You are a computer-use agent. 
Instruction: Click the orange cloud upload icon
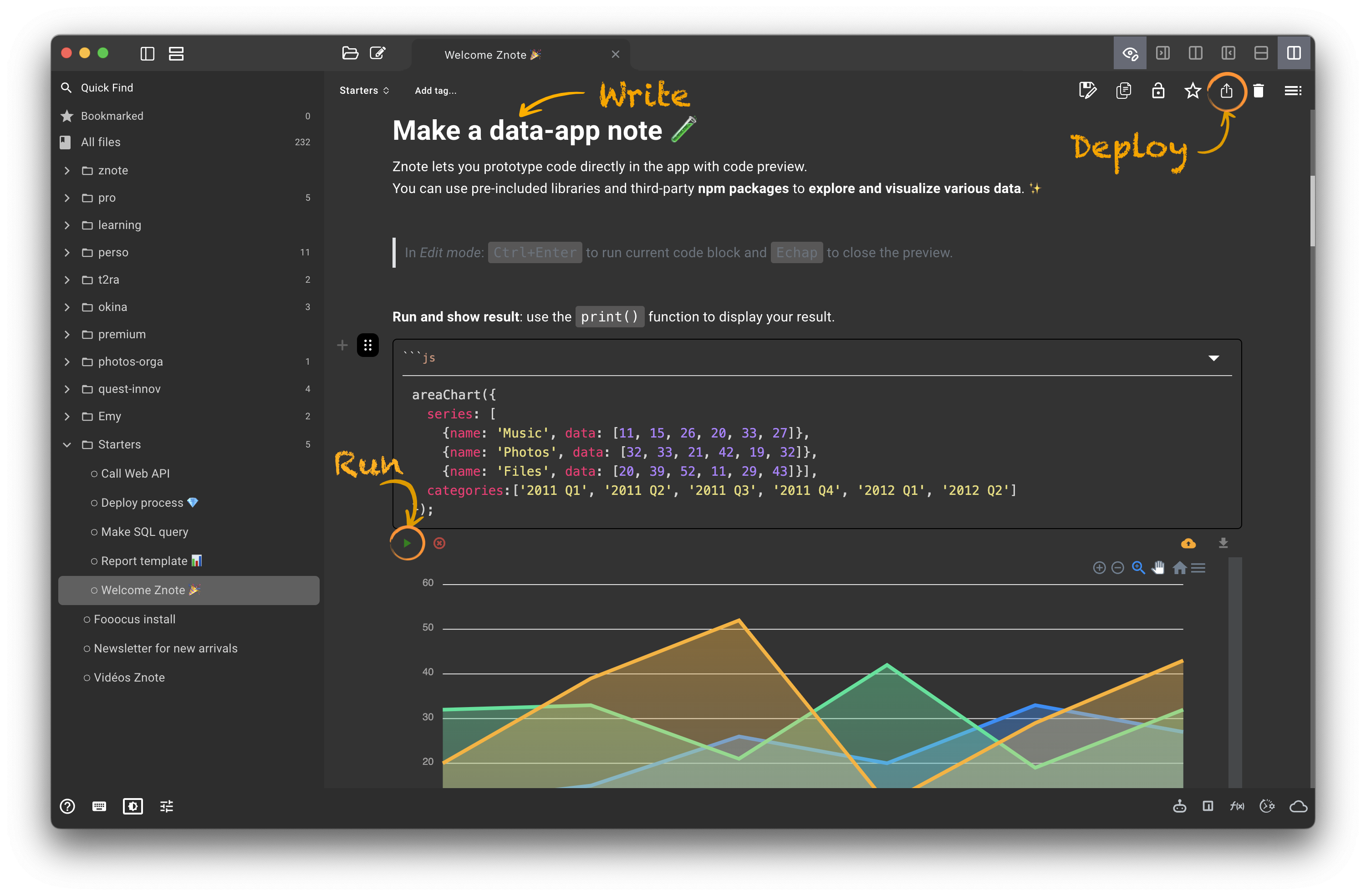[1188, 543]
